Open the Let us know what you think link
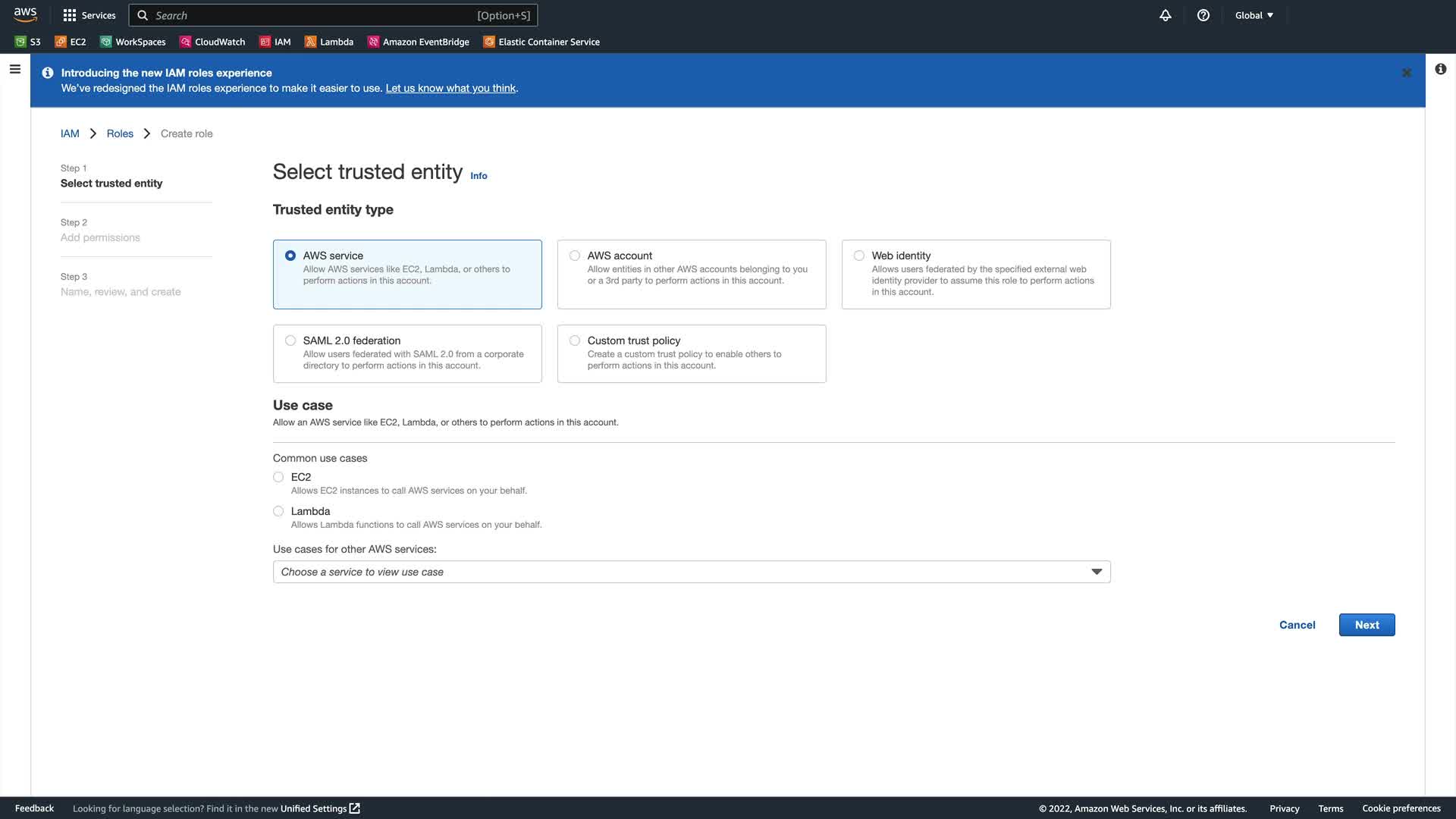This screenshot has height=819, width=1456. (x=450, y=88)
